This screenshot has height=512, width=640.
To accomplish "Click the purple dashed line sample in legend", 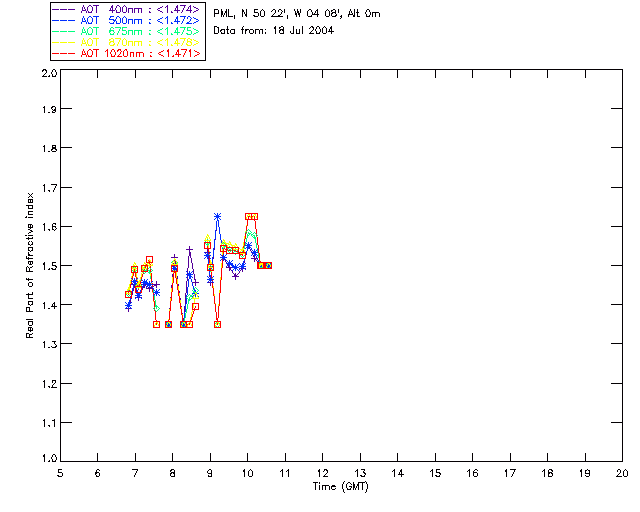I will click(x=64, y=9).
